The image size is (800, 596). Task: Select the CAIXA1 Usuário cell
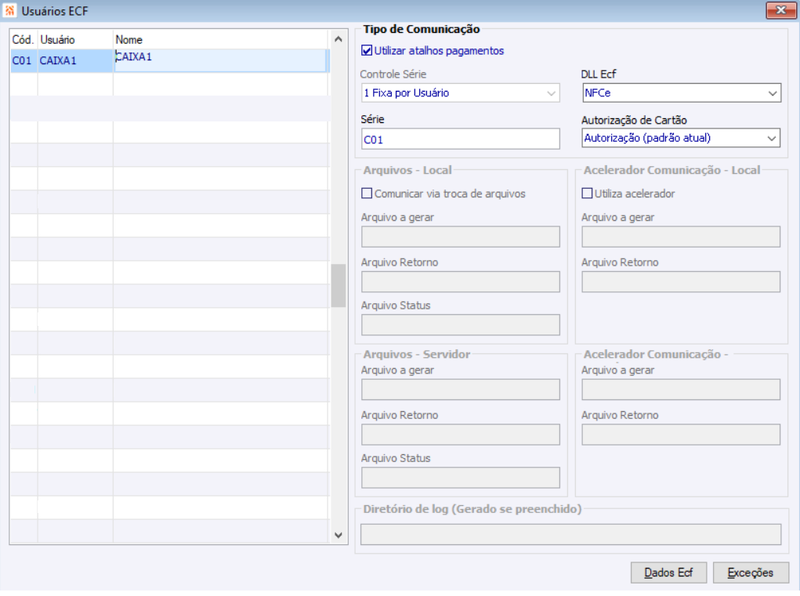point(75,61)
